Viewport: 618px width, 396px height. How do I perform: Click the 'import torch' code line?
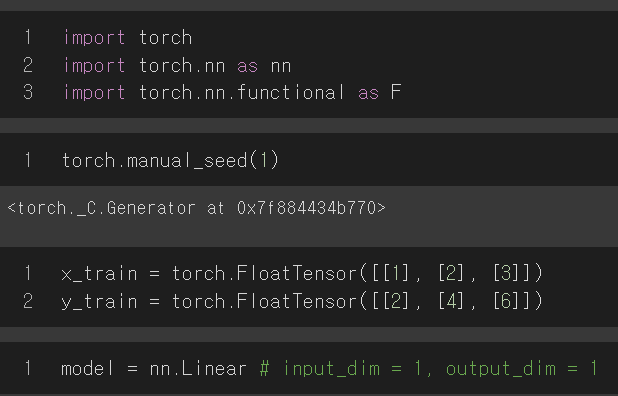[x=128, y=38]
